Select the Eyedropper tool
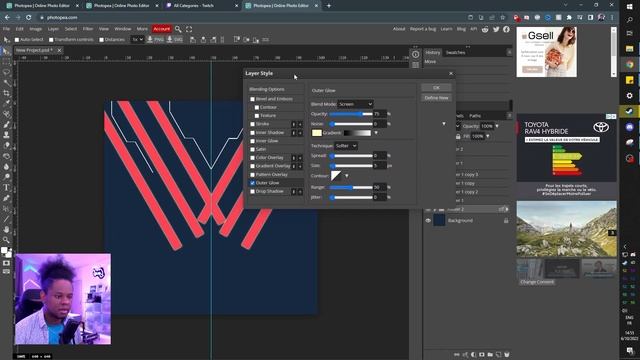This screenshot has height=360, width=640. pyautogui.click(x=6, y=104)
